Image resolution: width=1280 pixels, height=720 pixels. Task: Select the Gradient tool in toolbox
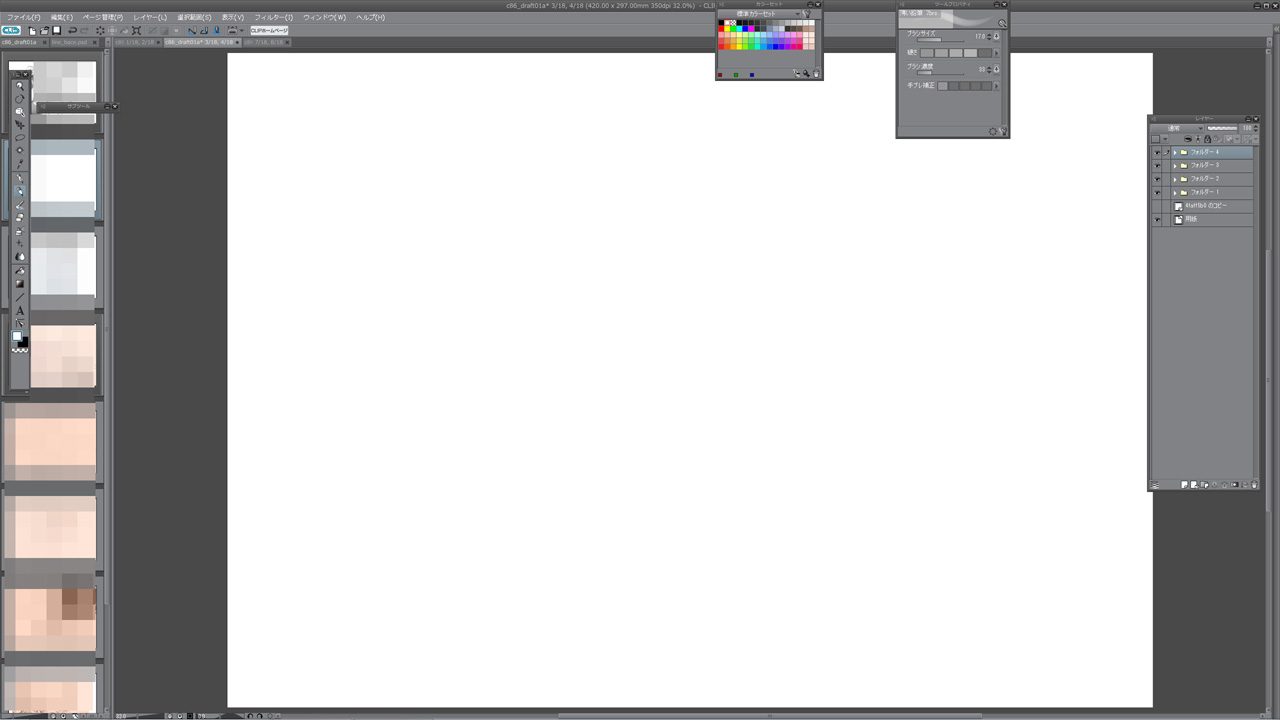coord(20,283)
